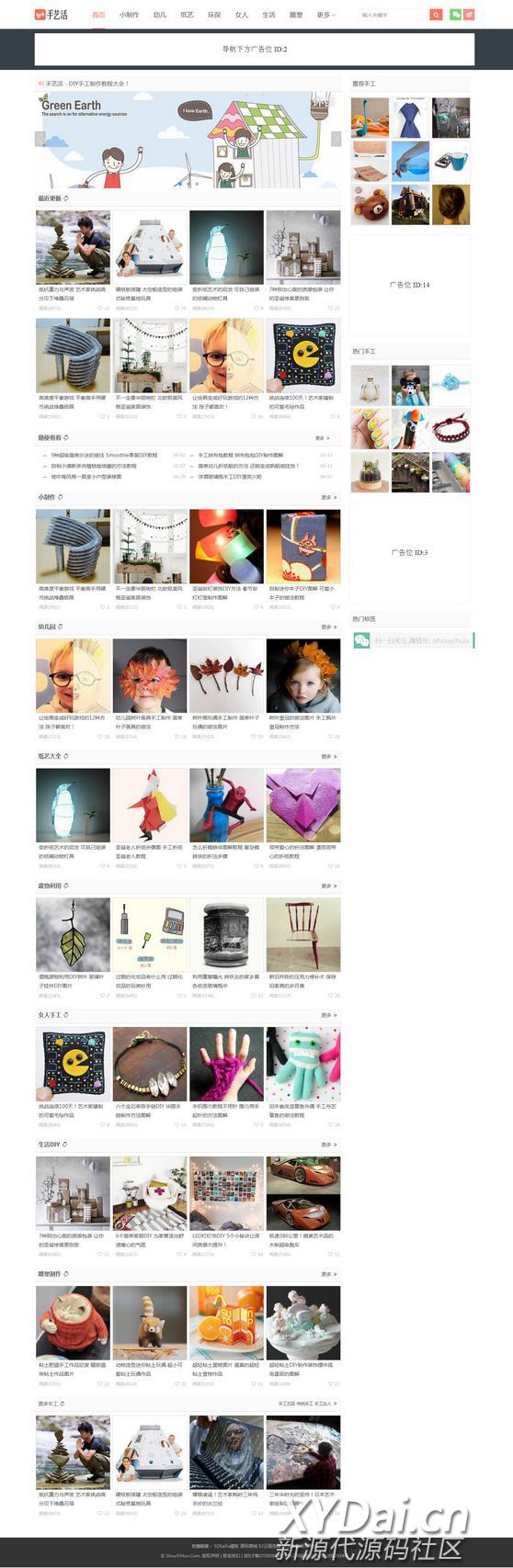
Task: Click the orange search magnifier button
Action: pyautogui.click(x=436, y=15)
